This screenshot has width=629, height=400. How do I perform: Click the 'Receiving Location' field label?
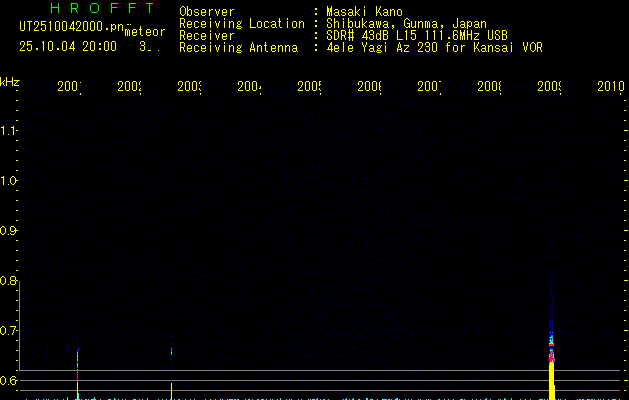[x=241, y=23]
